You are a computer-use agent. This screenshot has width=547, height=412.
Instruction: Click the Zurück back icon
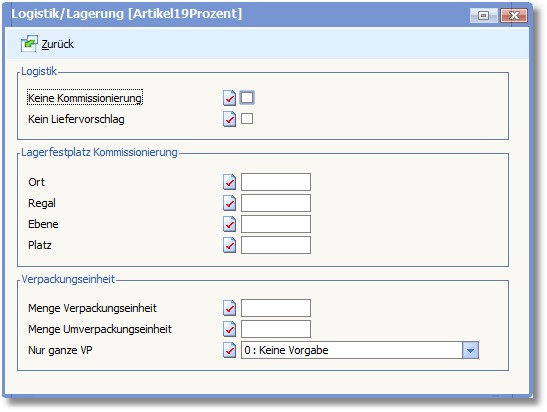[29, 44]
